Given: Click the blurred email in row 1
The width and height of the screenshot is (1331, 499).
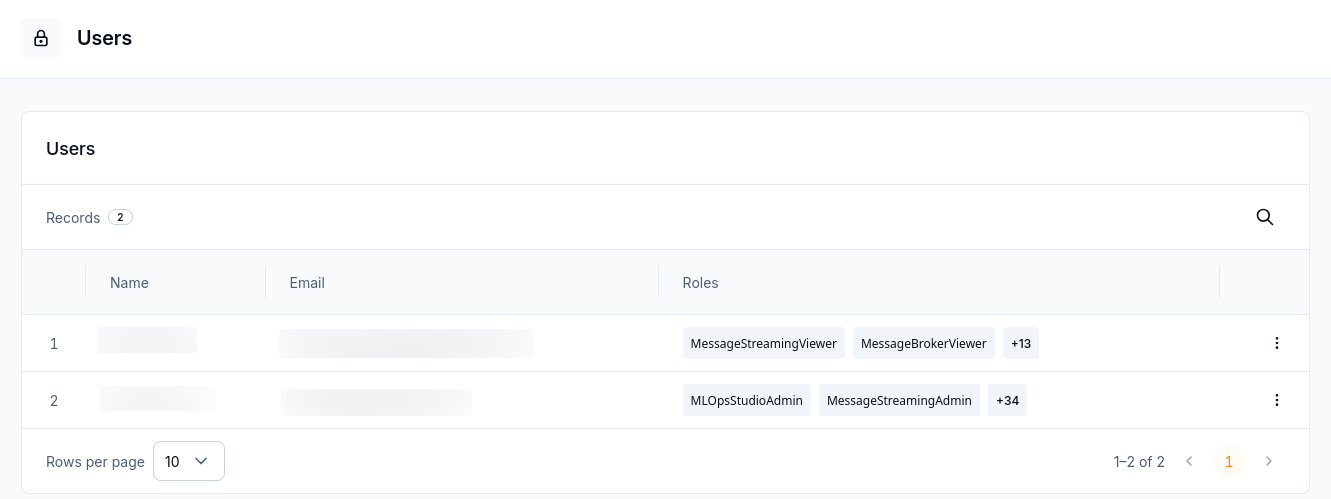Looking at the screenshot, I should (x=407, y=343).
